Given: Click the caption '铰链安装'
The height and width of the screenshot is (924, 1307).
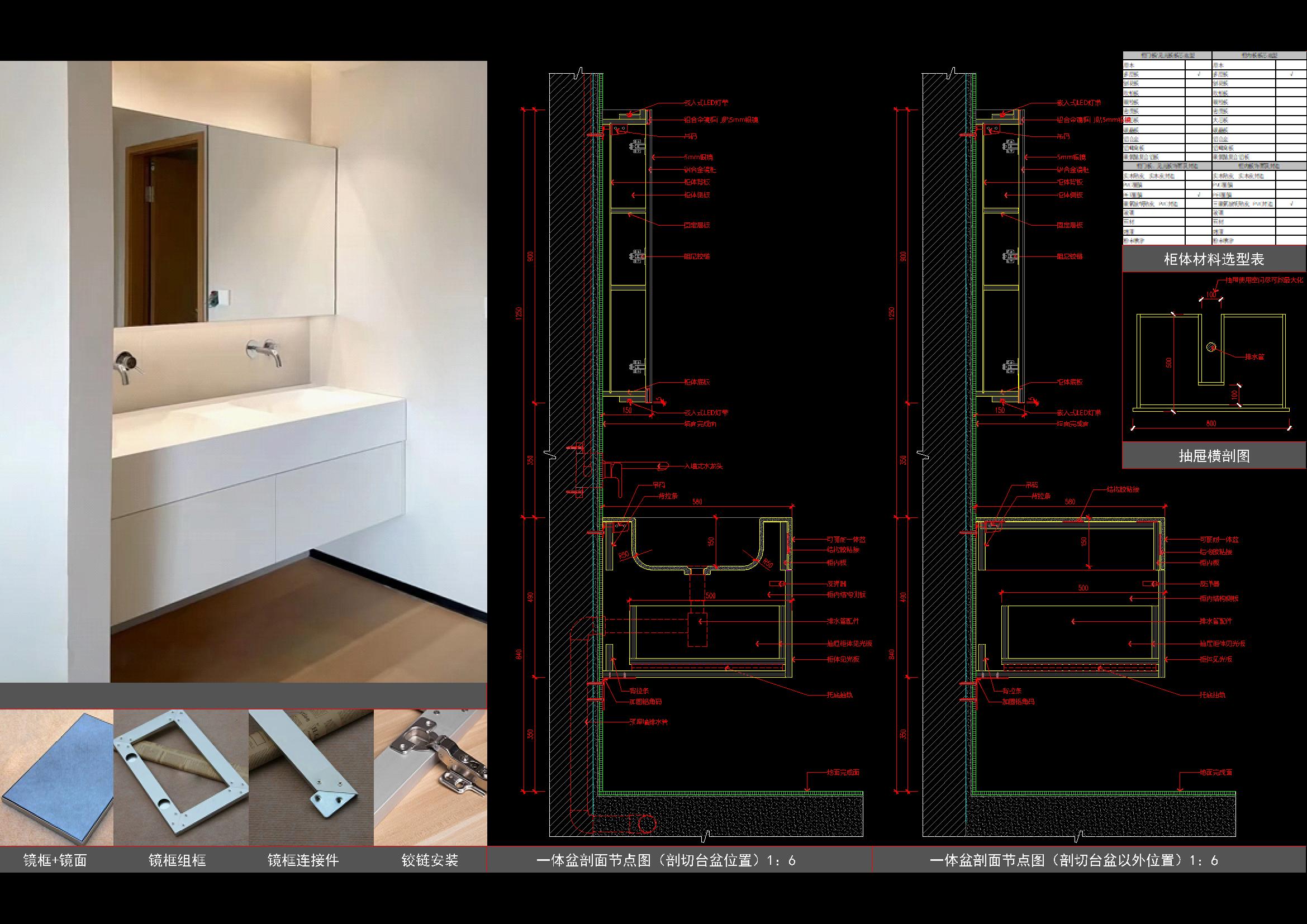Looking at the screenshot, I should click(x=430, y=860).
